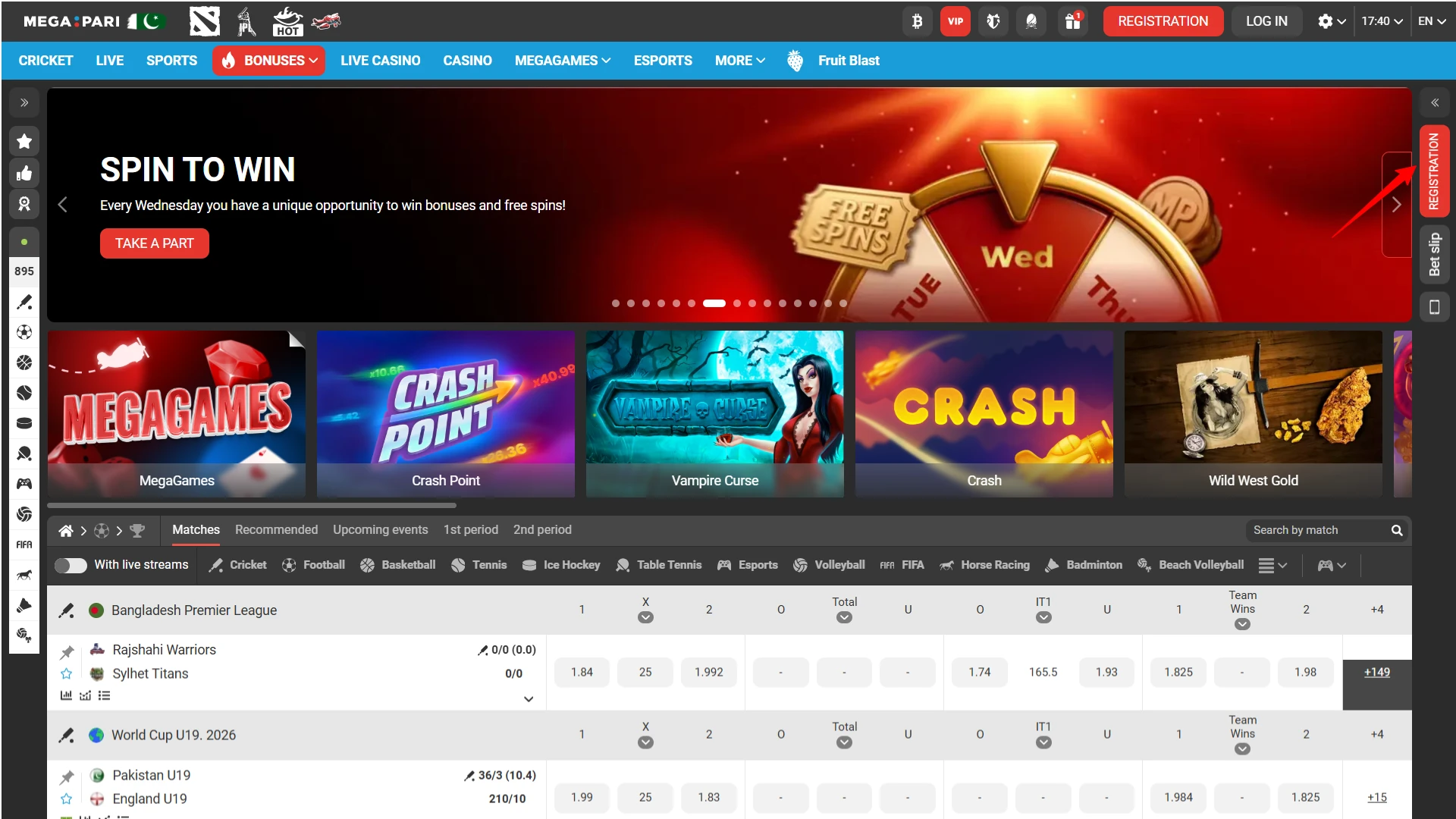Open gifts via the gift icon with badge
Screen dimensions: 1456x819
pos(1072,21)
